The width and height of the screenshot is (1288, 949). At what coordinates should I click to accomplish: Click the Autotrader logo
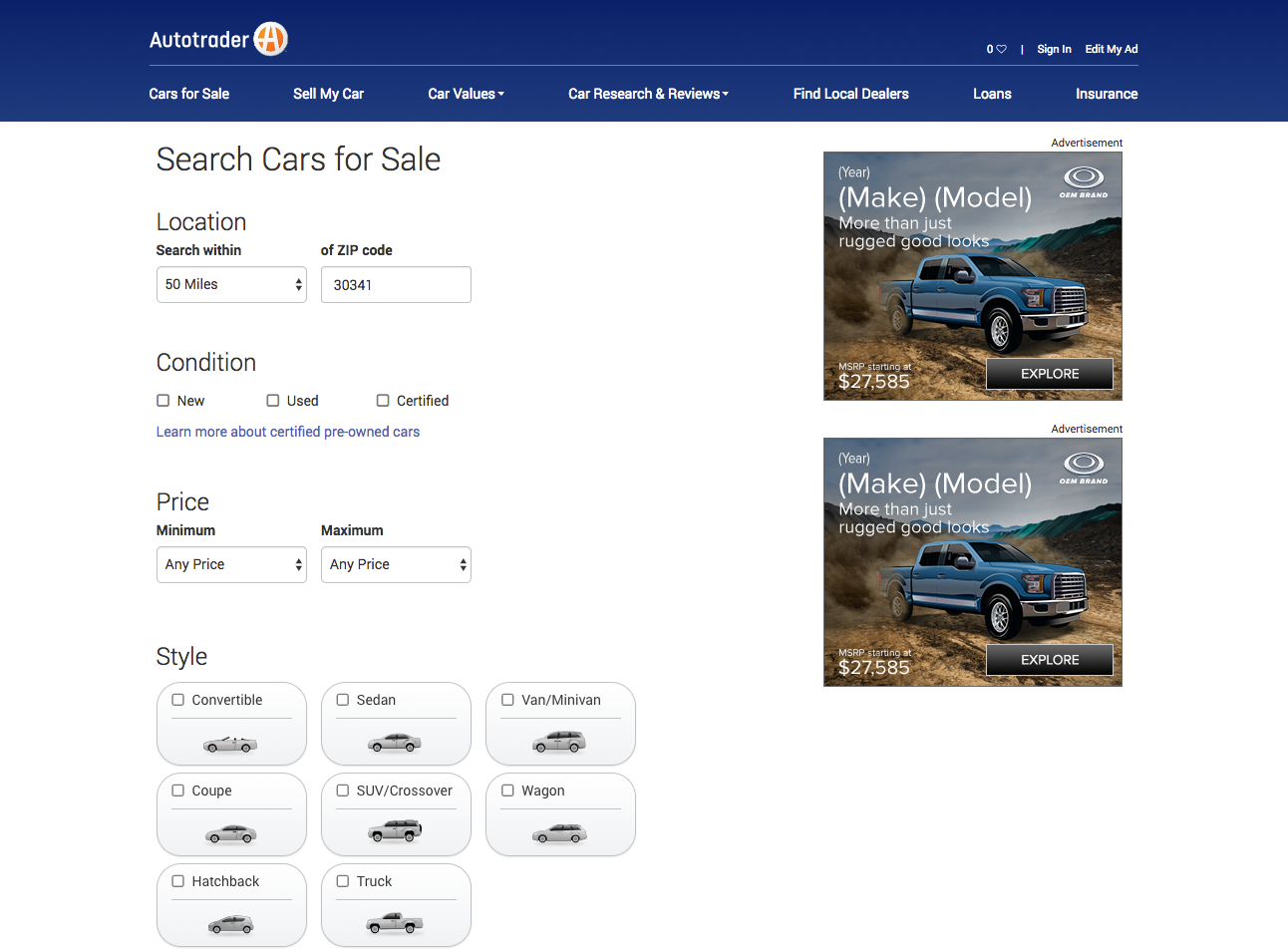tap(218, 39)
